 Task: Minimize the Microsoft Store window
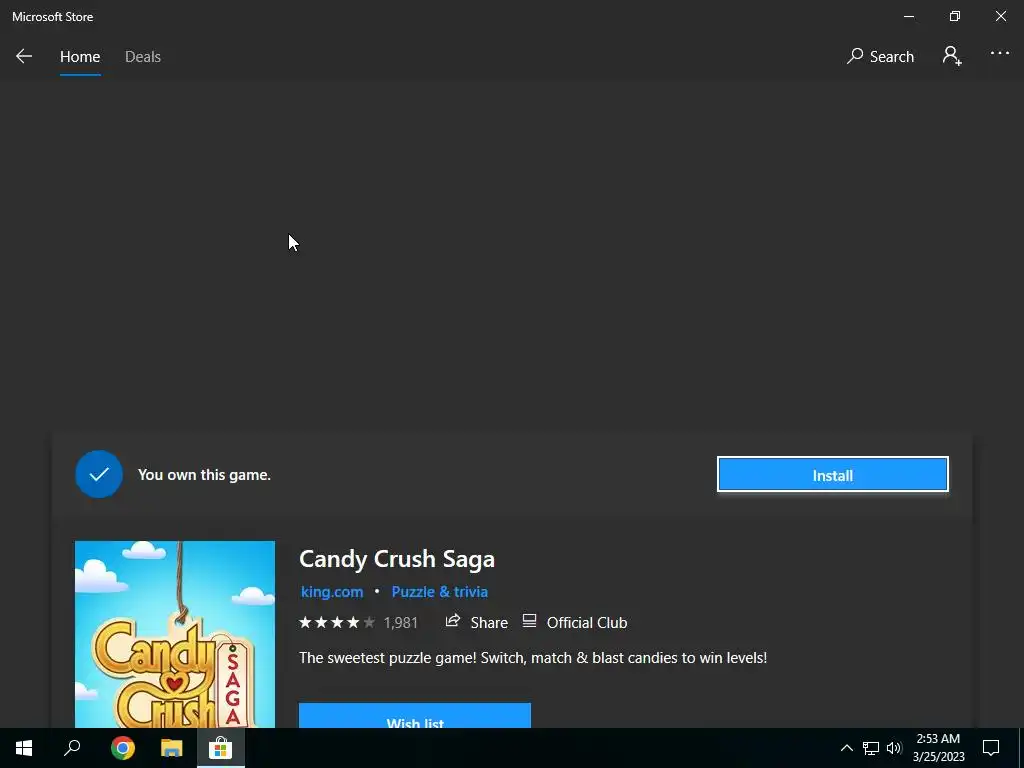pyautogui.click(x=909, y=16)
